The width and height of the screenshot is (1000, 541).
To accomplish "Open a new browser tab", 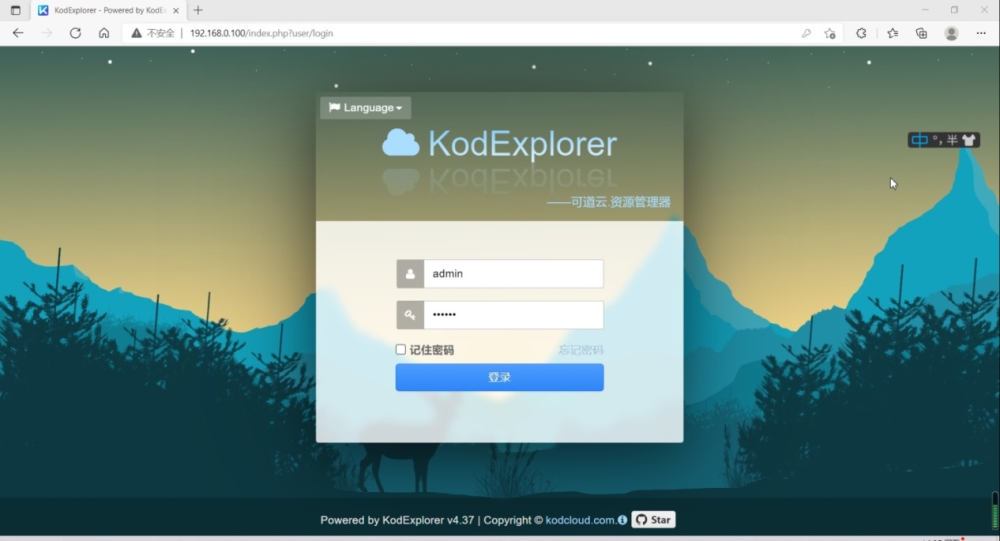I will tap(198, 10).
